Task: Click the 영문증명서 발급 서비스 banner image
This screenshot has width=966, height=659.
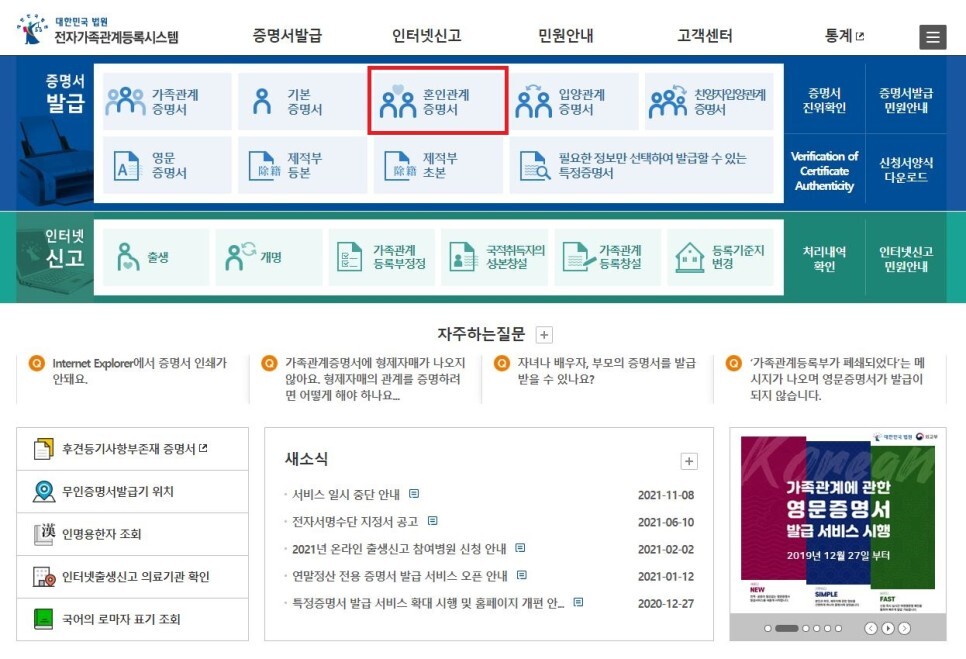Action: [838, 522]
